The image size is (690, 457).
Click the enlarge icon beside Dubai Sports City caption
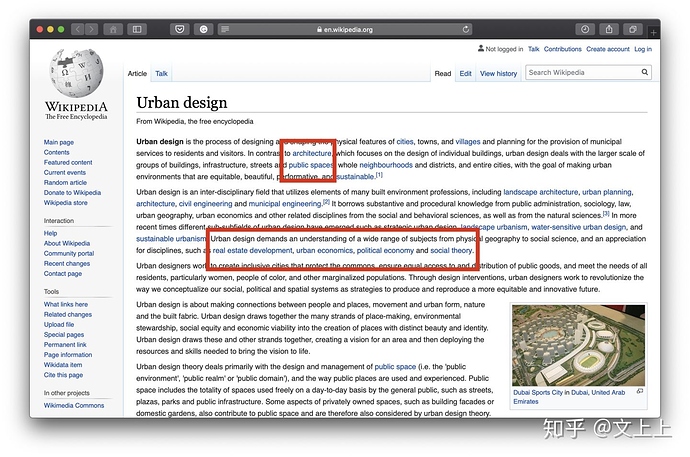[x=640, y=391]
